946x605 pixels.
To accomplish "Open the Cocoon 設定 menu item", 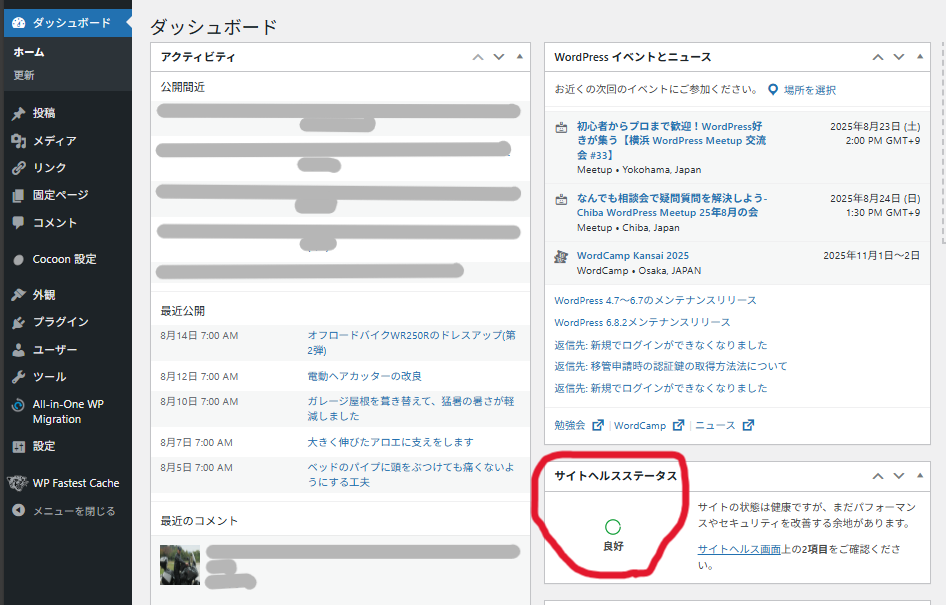I will pos(64,259).
